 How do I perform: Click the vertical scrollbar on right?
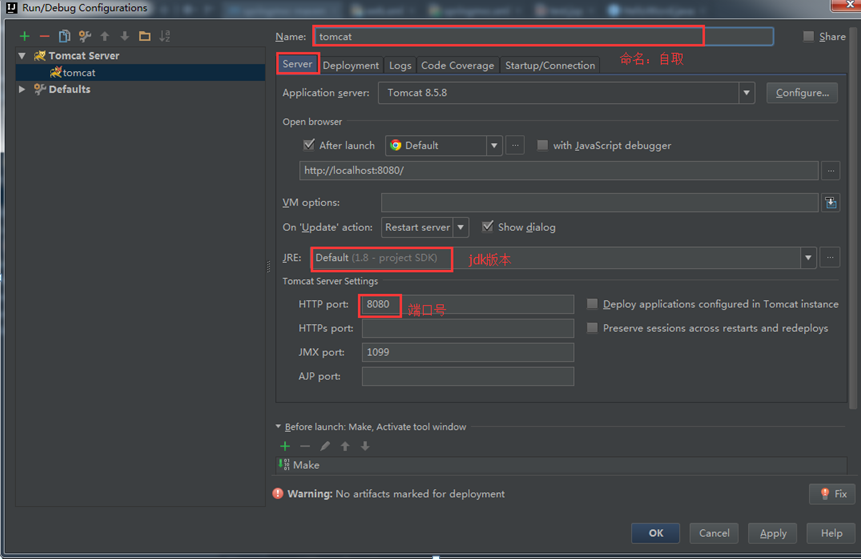click(x=853, y=217)
